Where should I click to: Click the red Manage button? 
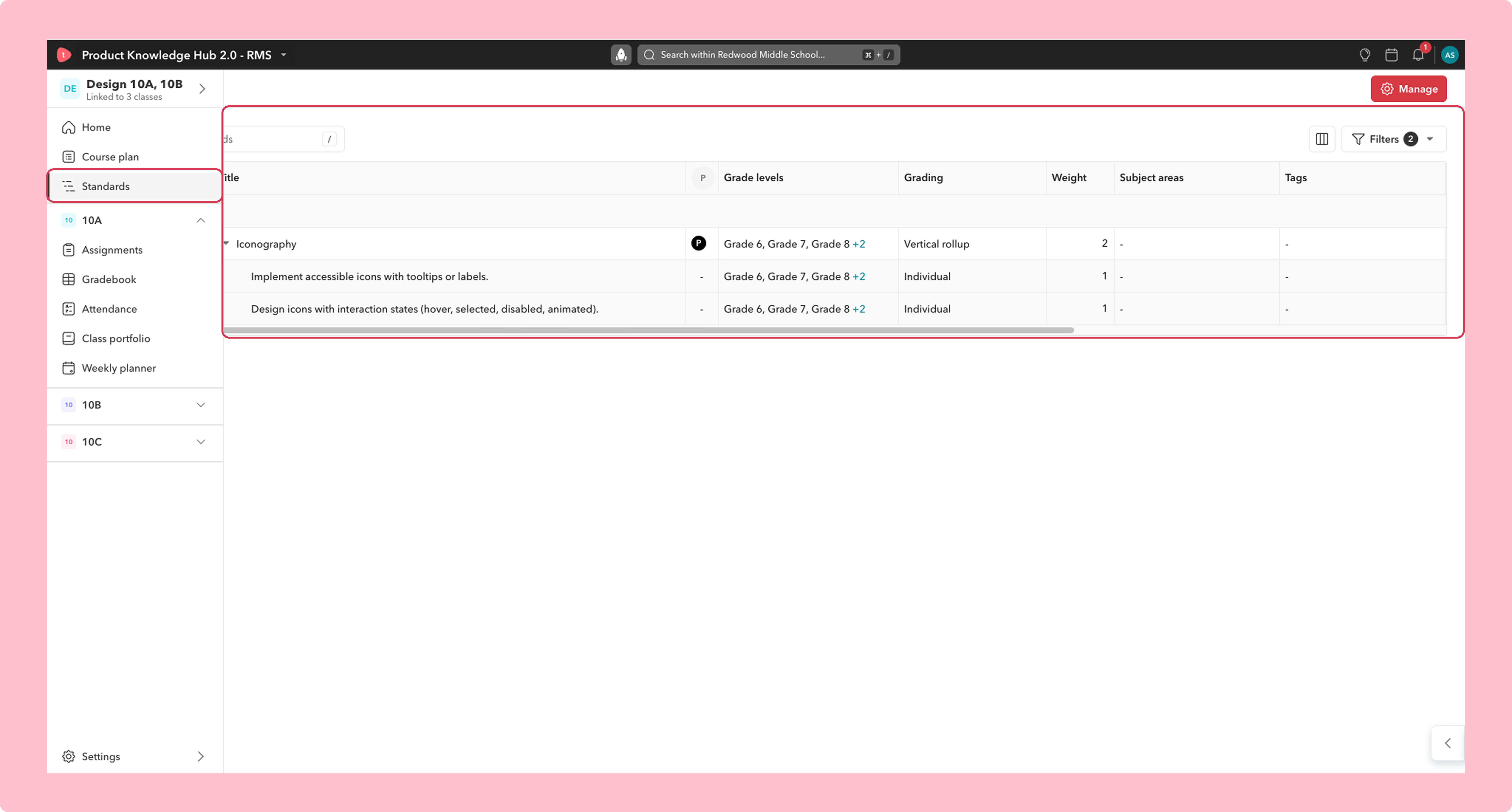point(1409,89)
